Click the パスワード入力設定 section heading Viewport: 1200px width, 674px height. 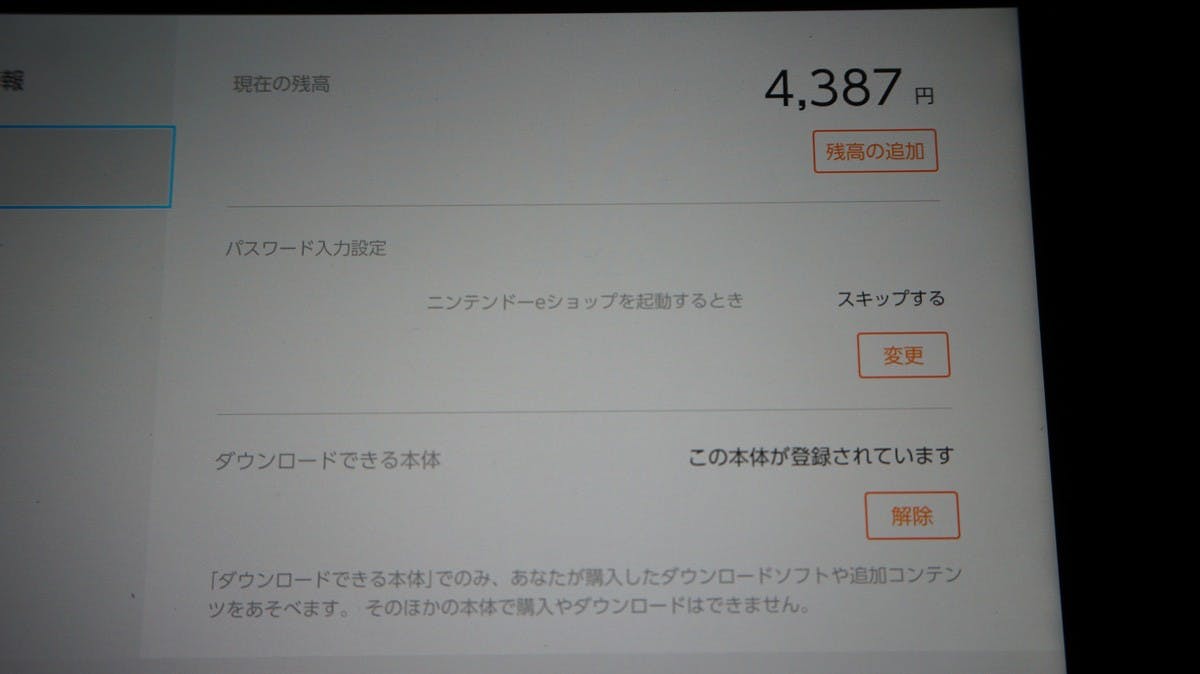click(x=306, y=248)
